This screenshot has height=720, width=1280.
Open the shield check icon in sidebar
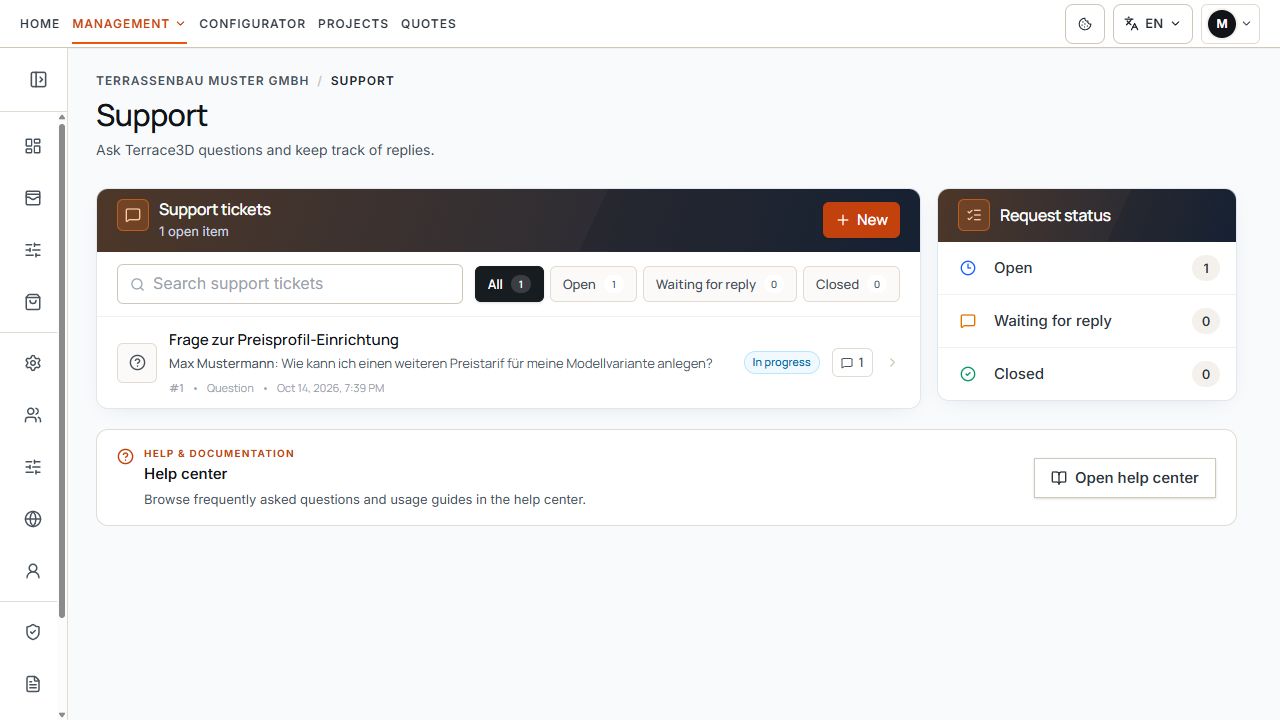click(x=33, y=632)
